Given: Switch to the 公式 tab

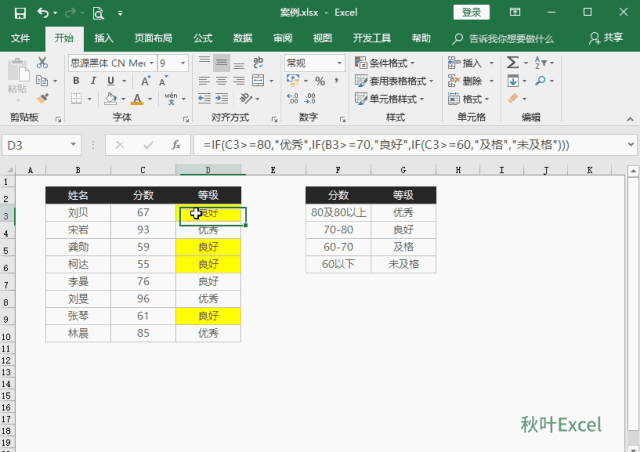Looking at the screenshot, I should click(x=203, y=38).
